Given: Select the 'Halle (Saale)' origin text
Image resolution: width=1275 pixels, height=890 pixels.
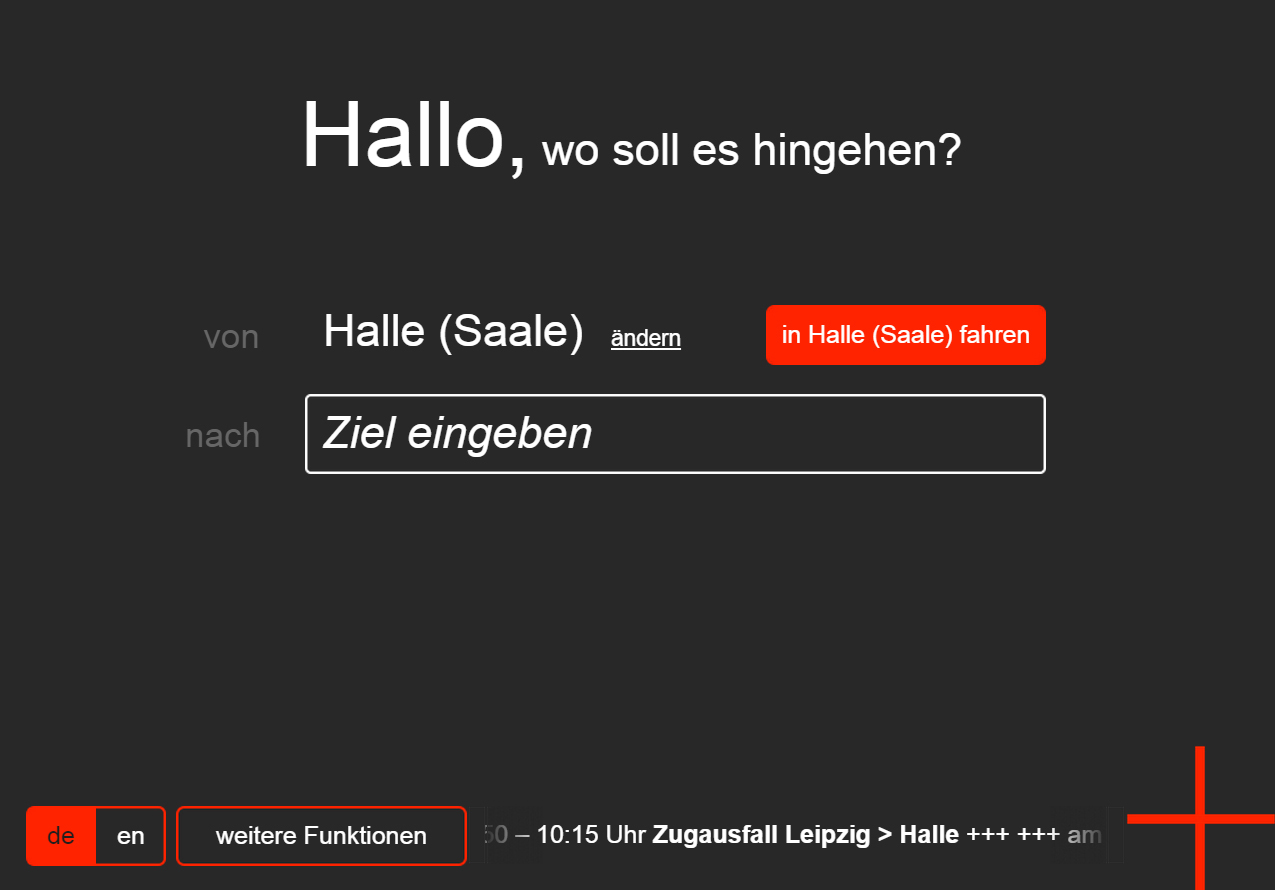Looking at the screenshot, I should 453,331.
